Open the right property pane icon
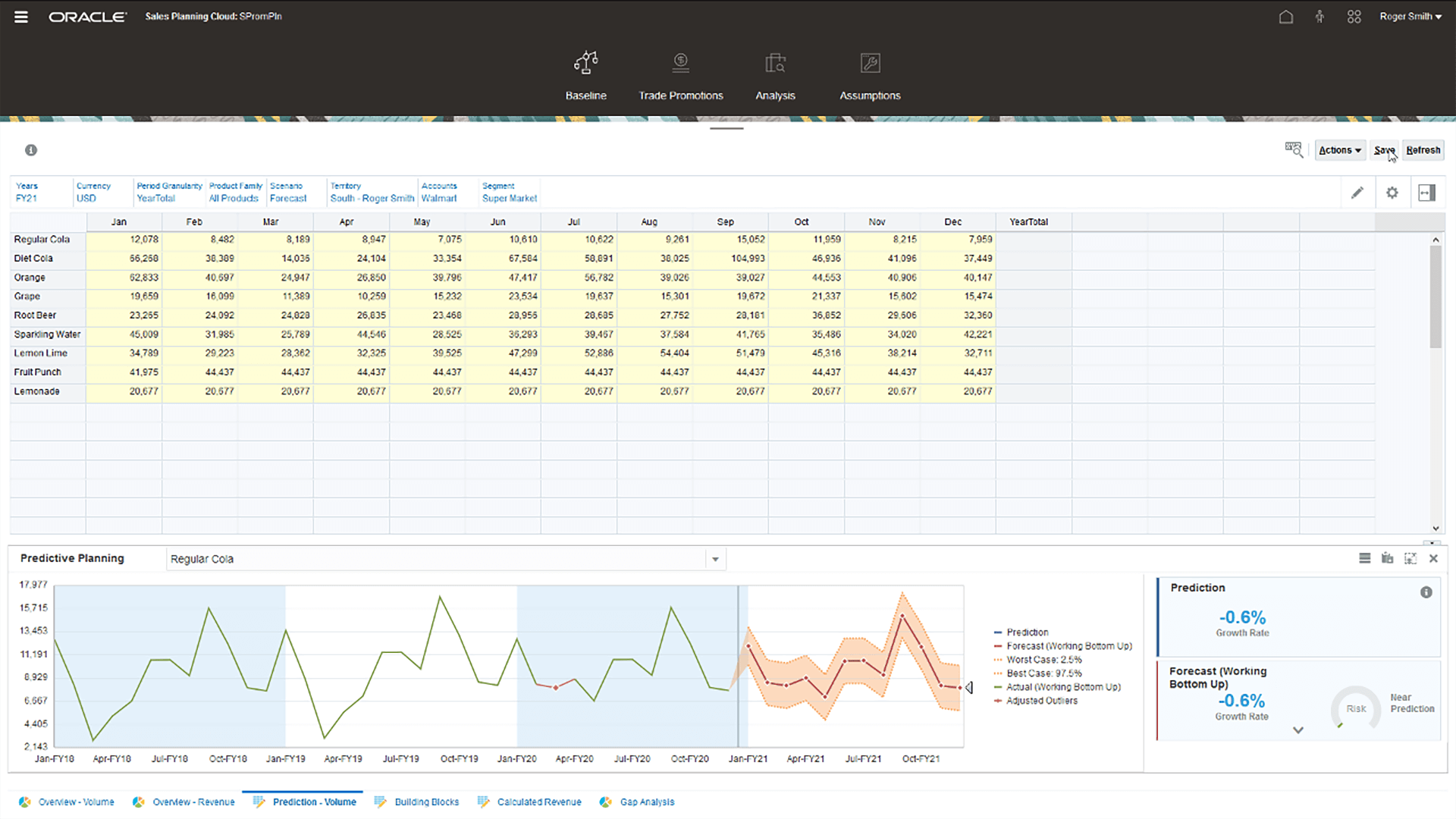 pyautogui.click(x=1427, y=192)
